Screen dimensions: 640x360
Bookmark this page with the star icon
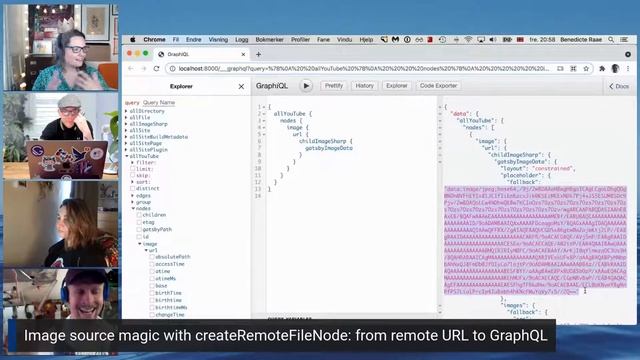pos(586,69)
